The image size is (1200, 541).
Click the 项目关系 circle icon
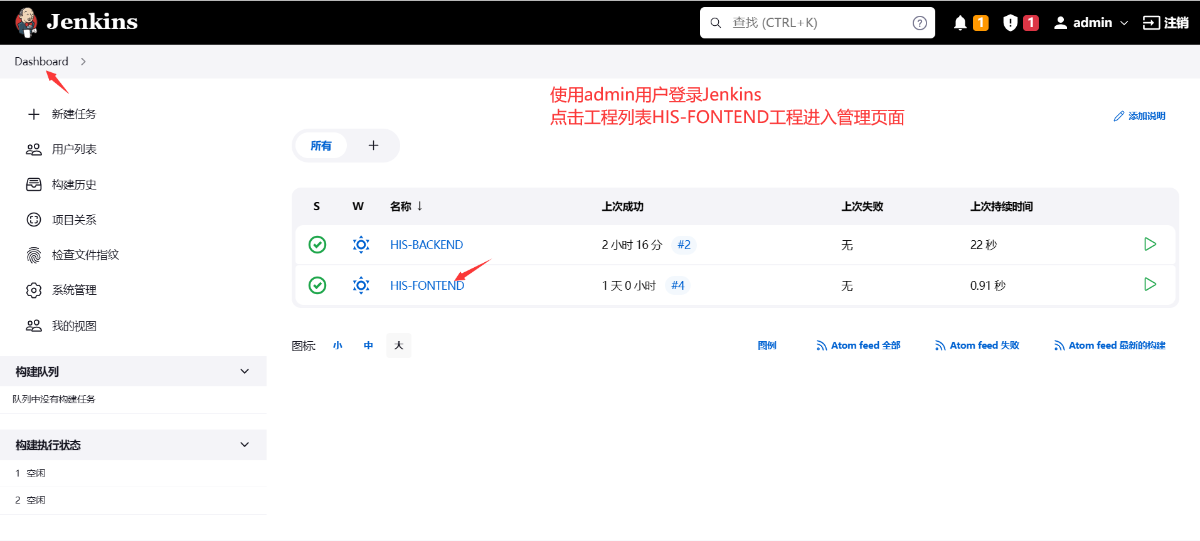[x=33, y=219]
